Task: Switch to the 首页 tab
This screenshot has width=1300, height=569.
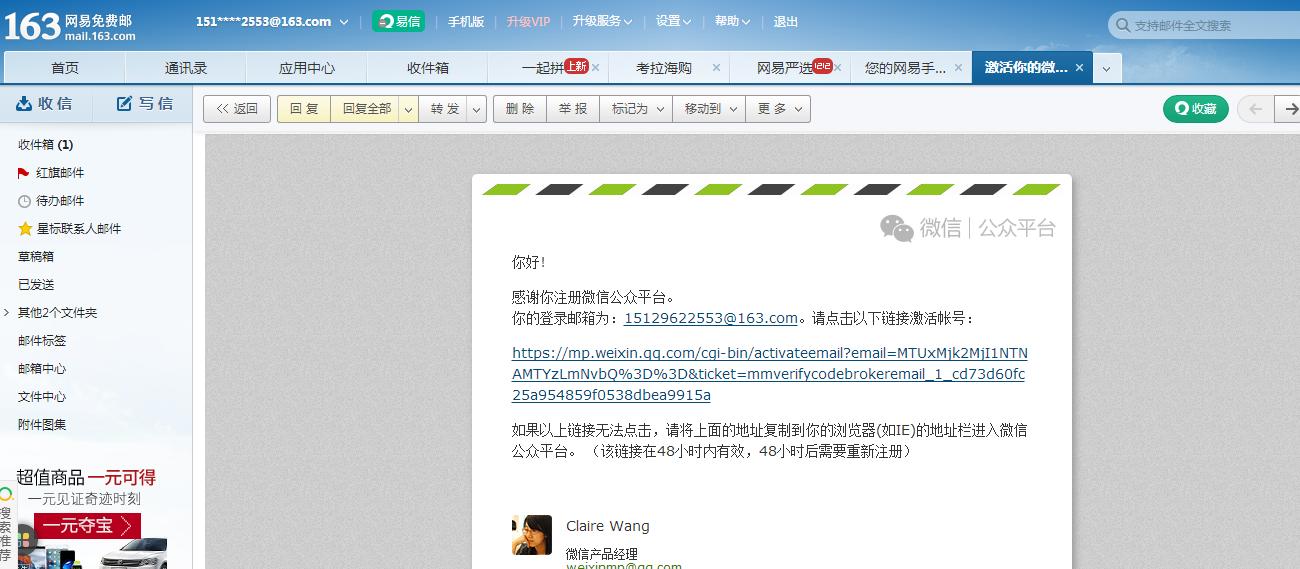Action: (65, 68)
